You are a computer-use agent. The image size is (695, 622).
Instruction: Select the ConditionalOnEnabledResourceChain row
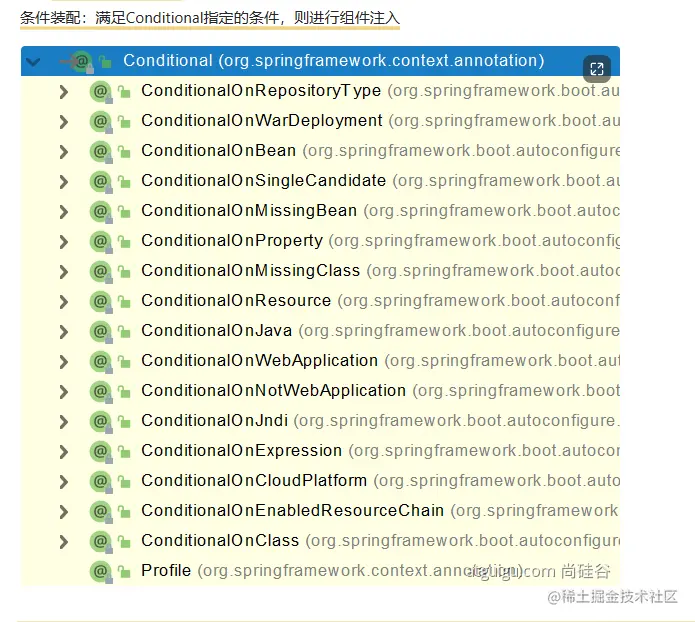click(x=320, y=511)
